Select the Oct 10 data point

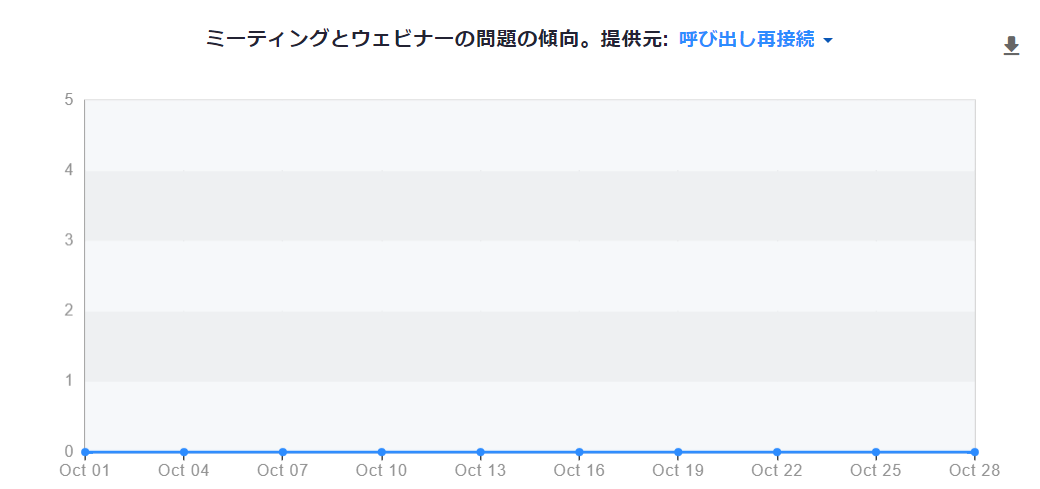pos(381,452)
